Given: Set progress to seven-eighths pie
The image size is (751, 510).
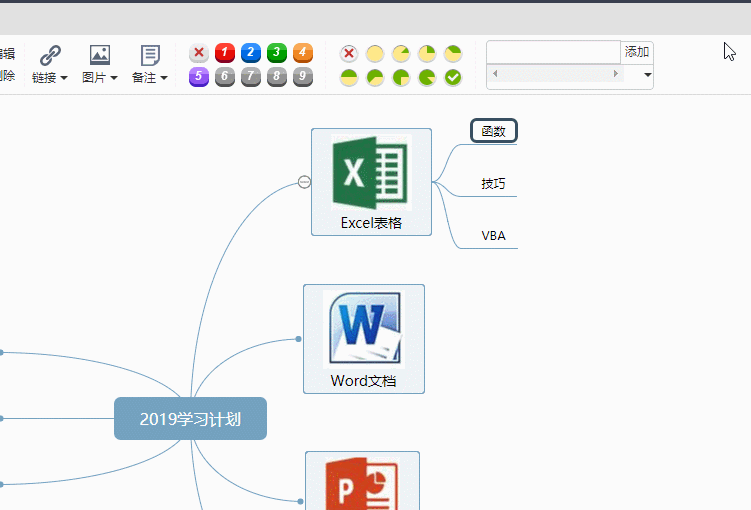Looking at the screenshot, I should pos(427,77).
